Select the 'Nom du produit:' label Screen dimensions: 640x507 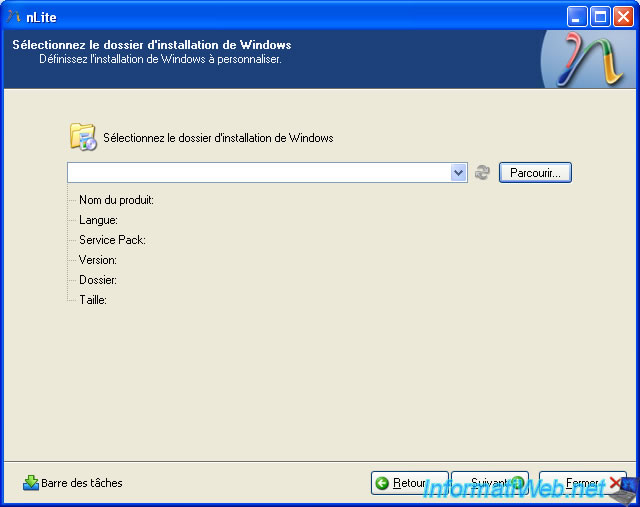point(116,200)
